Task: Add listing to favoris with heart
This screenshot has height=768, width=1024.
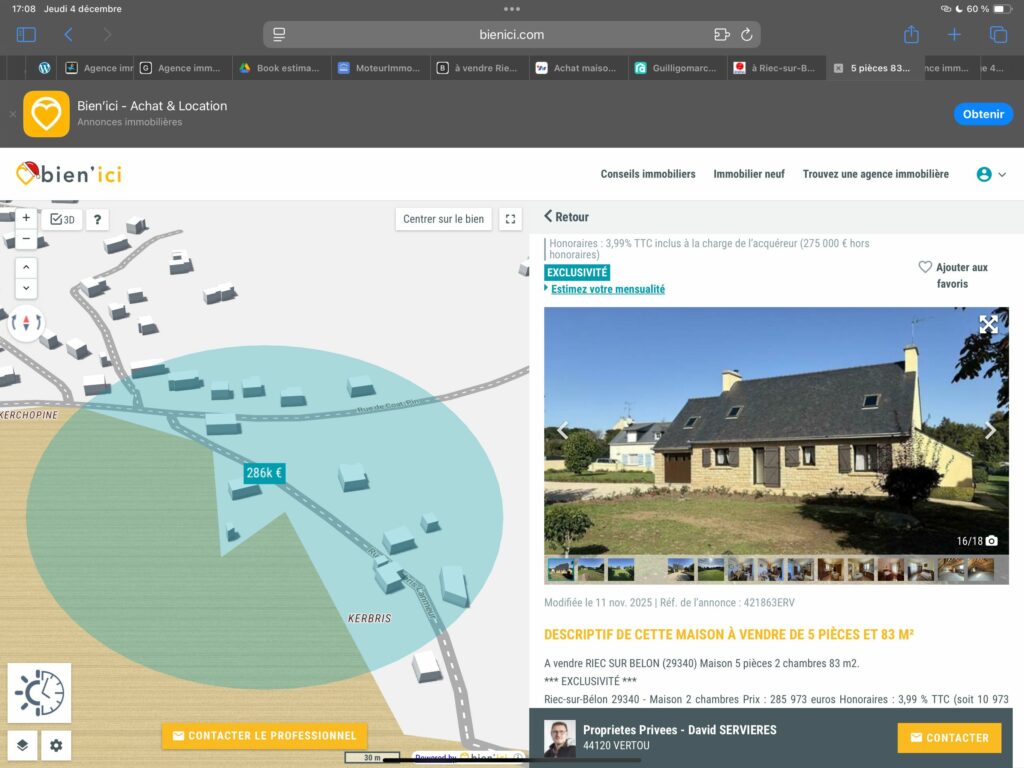Action: (925, 267)
